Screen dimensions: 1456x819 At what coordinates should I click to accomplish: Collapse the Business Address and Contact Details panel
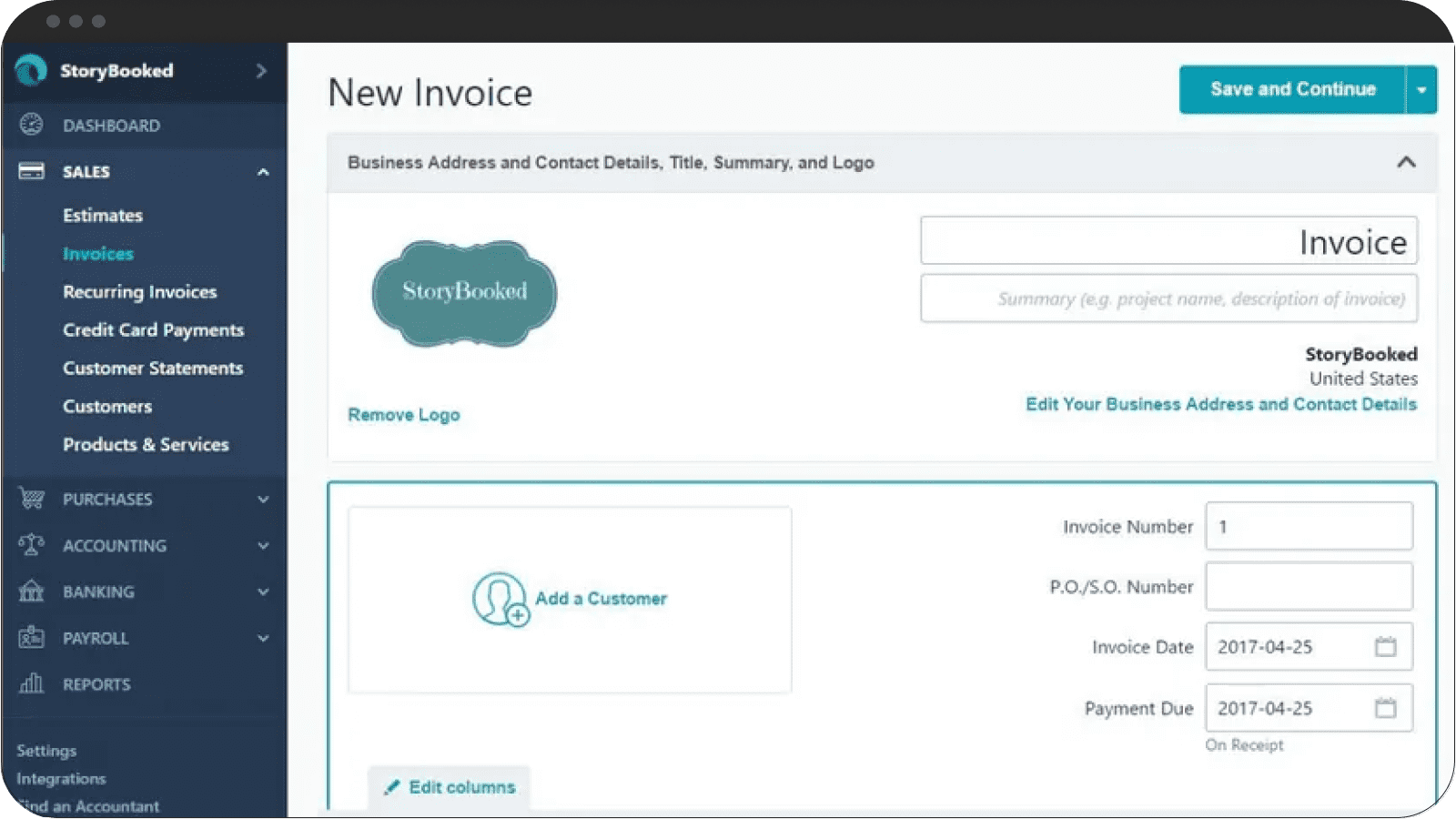[1406, 162]
